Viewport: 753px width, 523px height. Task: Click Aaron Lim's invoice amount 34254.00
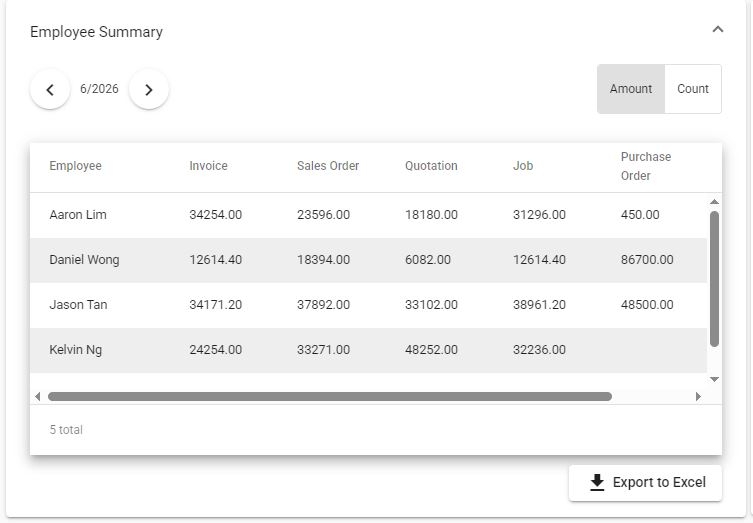point(216,215)
